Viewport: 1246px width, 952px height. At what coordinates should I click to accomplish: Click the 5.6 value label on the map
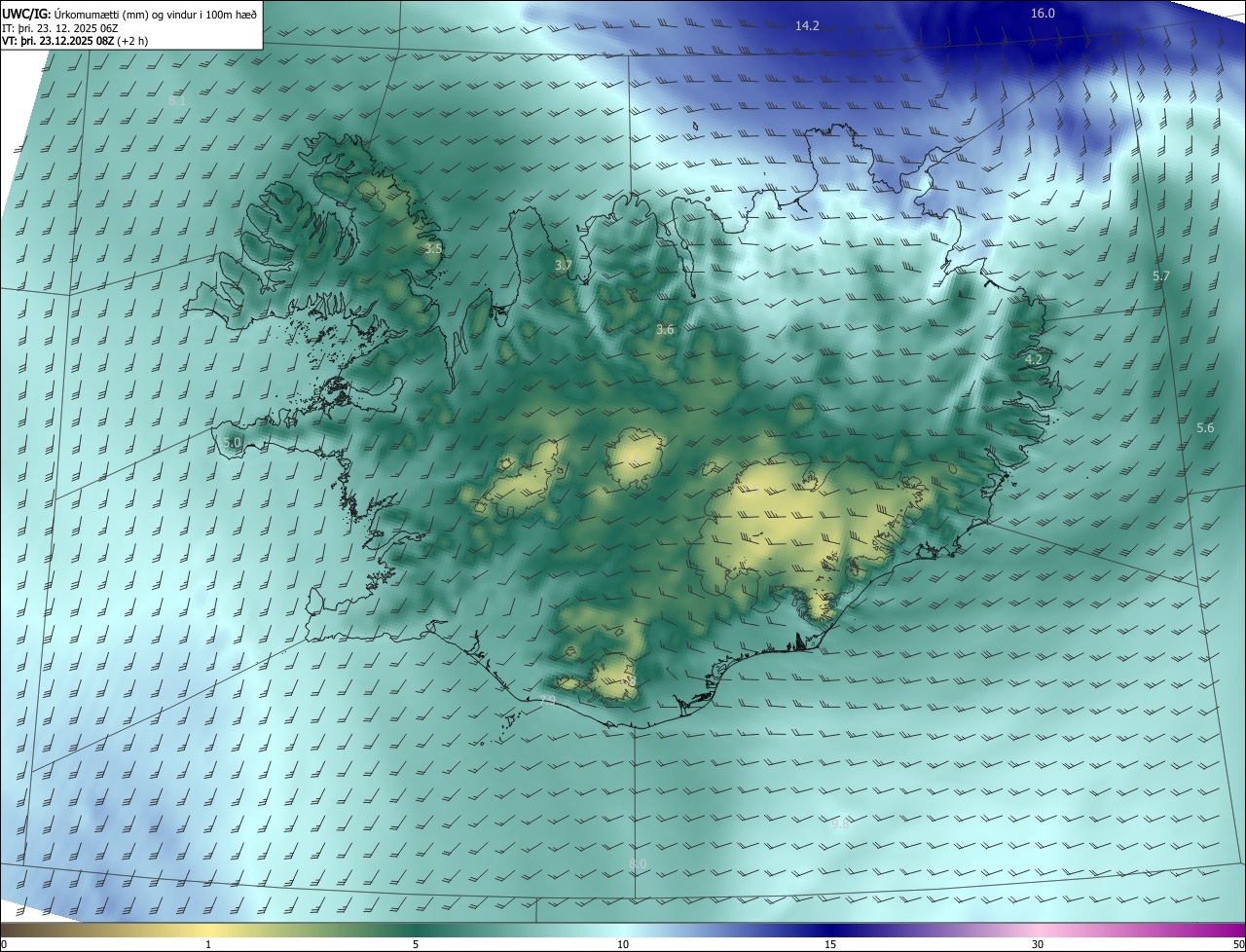click(x=1205, y=428)
